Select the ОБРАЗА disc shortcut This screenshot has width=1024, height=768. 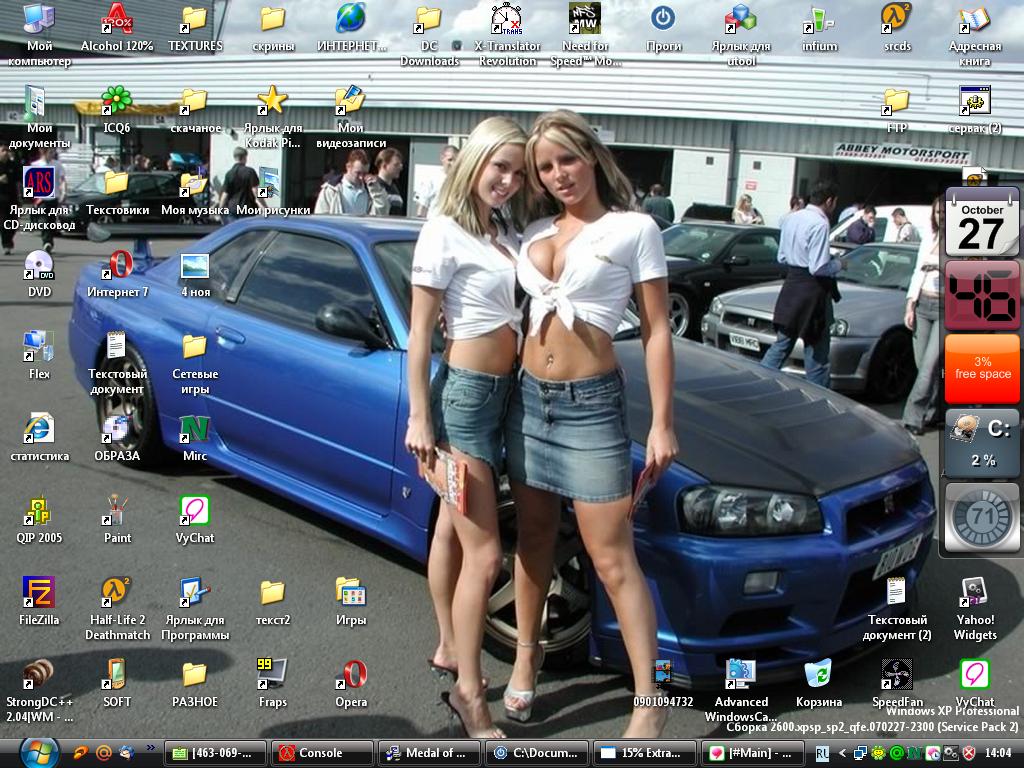(x=117, y=429)
